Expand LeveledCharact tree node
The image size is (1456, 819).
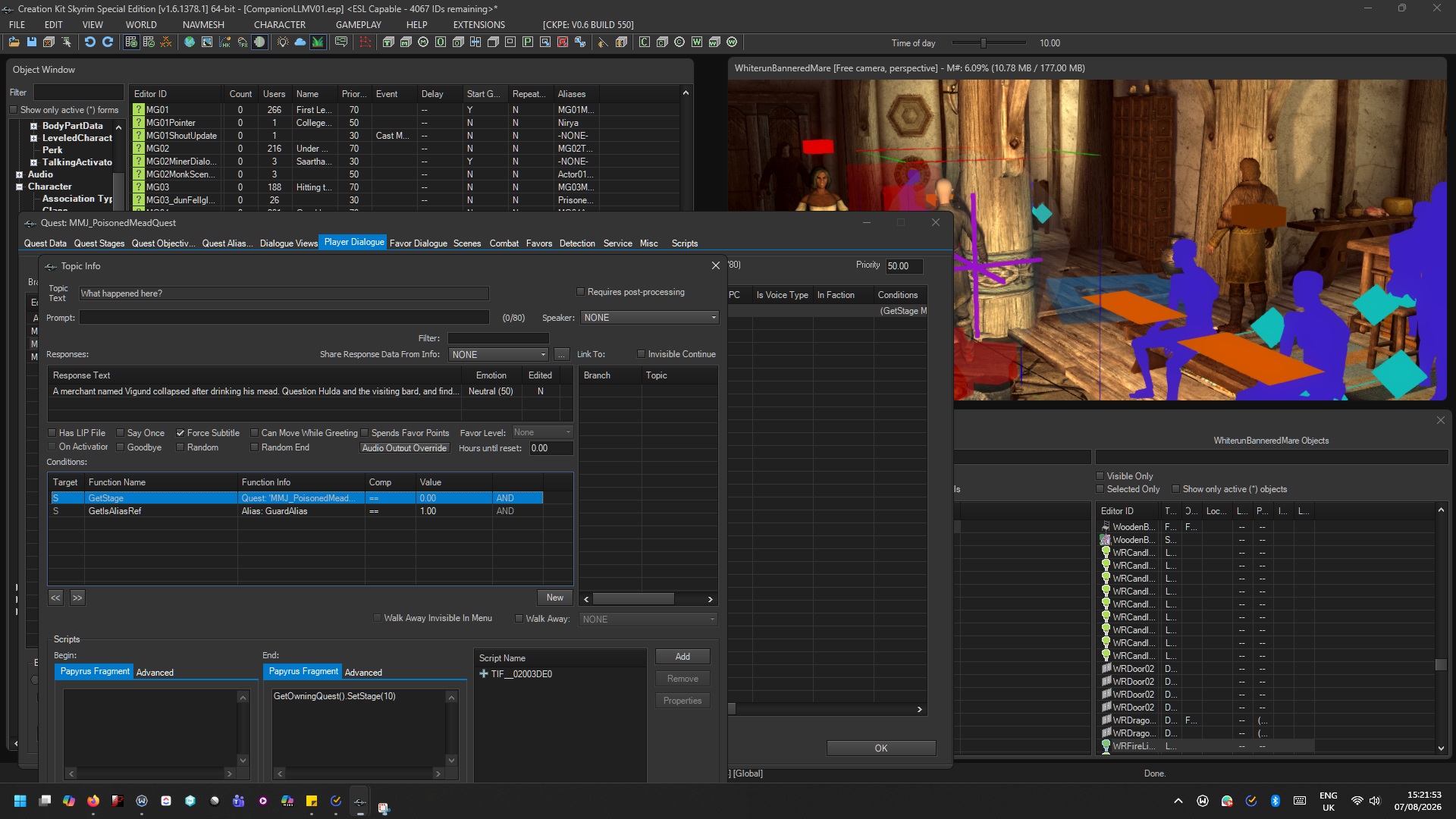[33, 138]
